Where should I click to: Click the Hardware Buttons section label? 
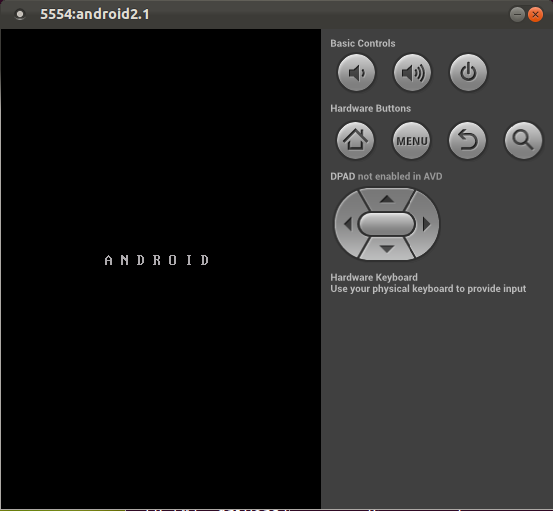tap(370, 108)
